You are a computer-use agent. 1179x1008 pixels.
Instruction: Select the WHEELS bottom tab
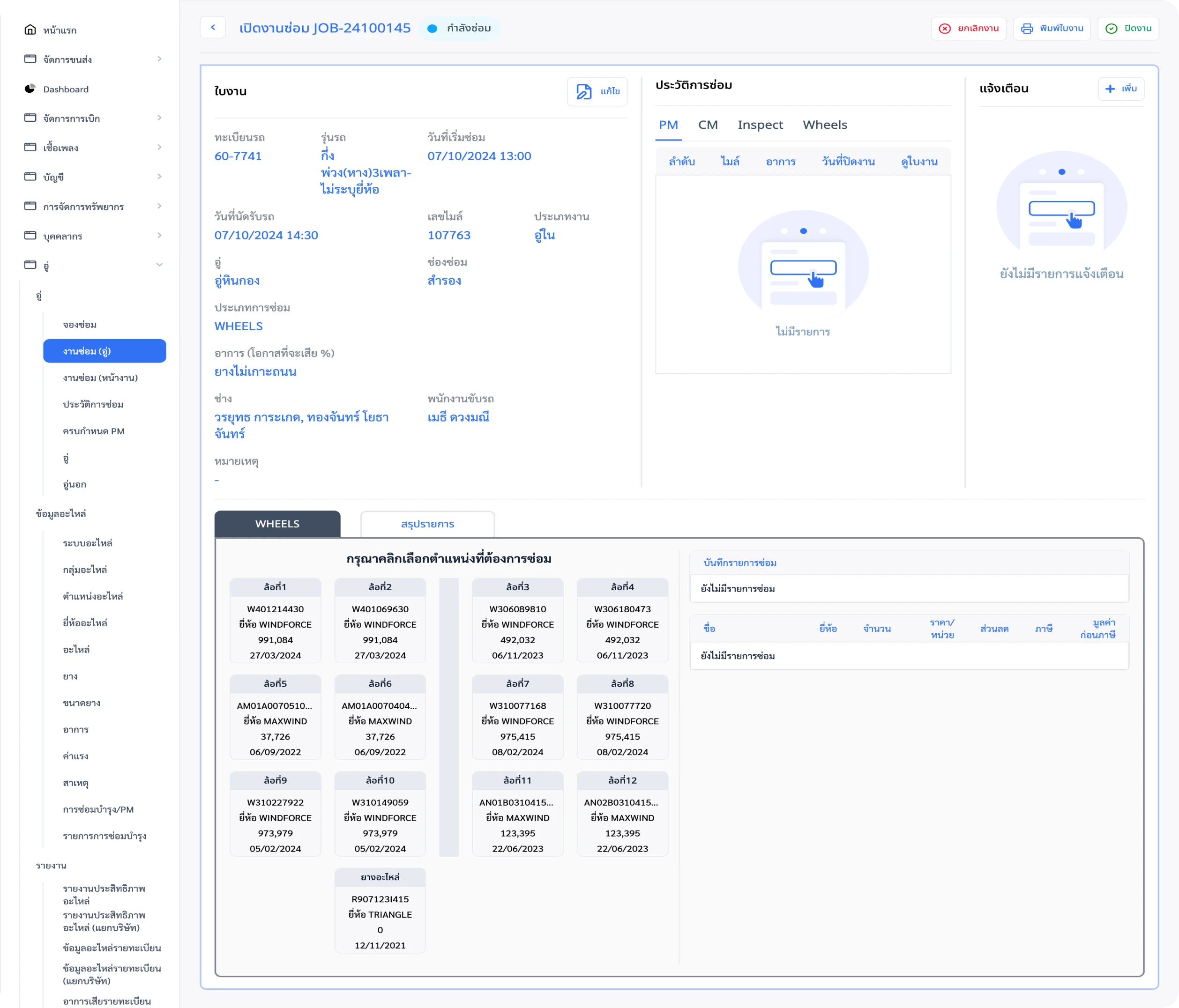coord(278,524)
